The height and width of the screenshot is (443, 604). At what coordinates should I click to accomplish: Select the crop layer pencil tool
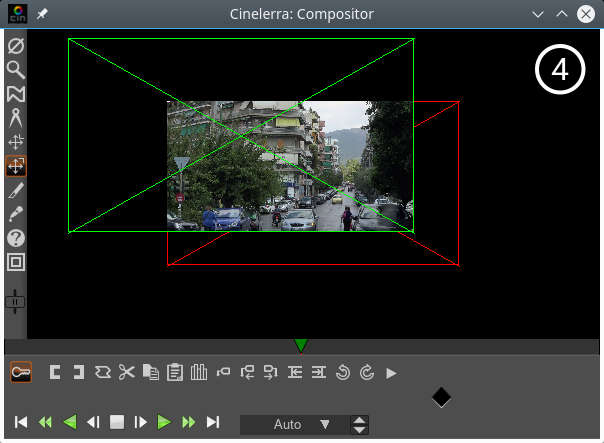(16, 190)
